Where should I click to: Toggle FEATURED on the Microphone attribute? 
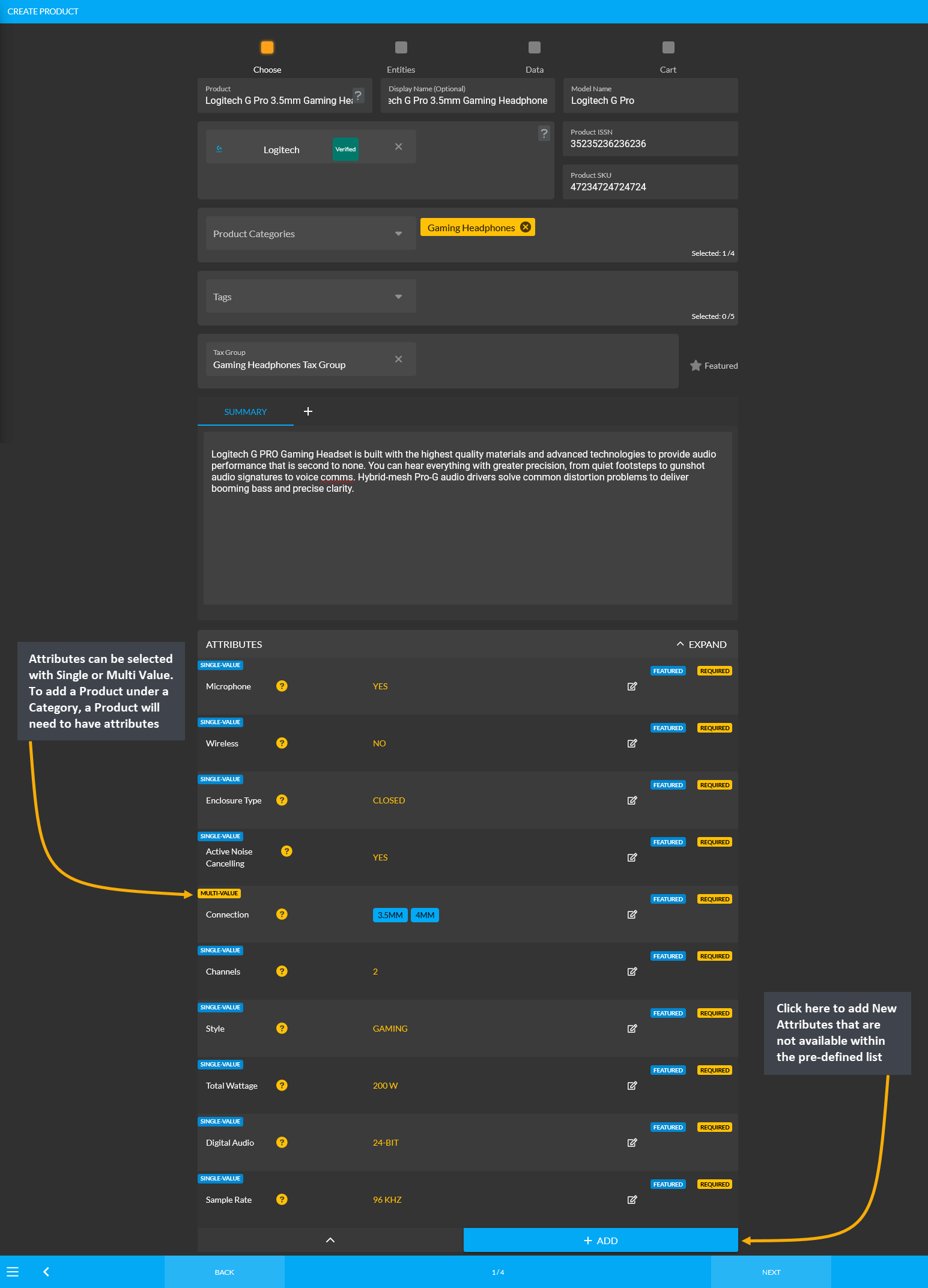(x=668, y=671)
